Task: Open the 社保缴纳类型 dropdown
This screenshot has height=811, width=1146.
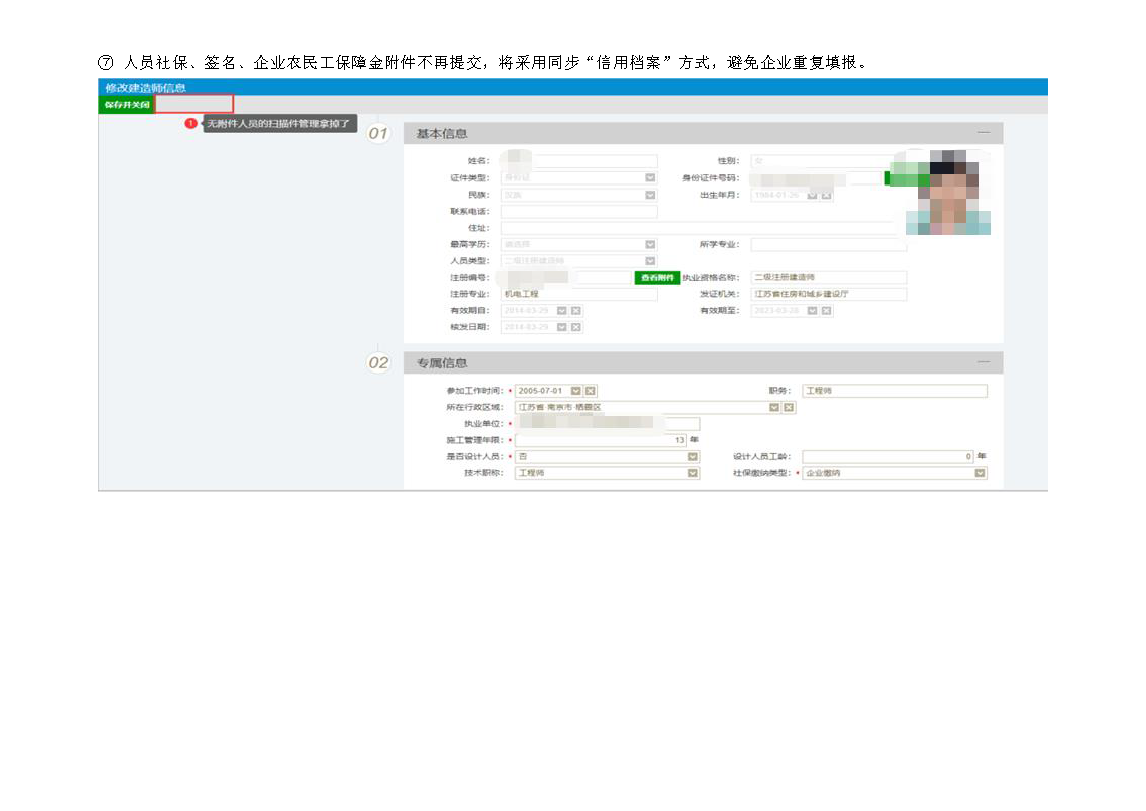Action: [979, 473]
